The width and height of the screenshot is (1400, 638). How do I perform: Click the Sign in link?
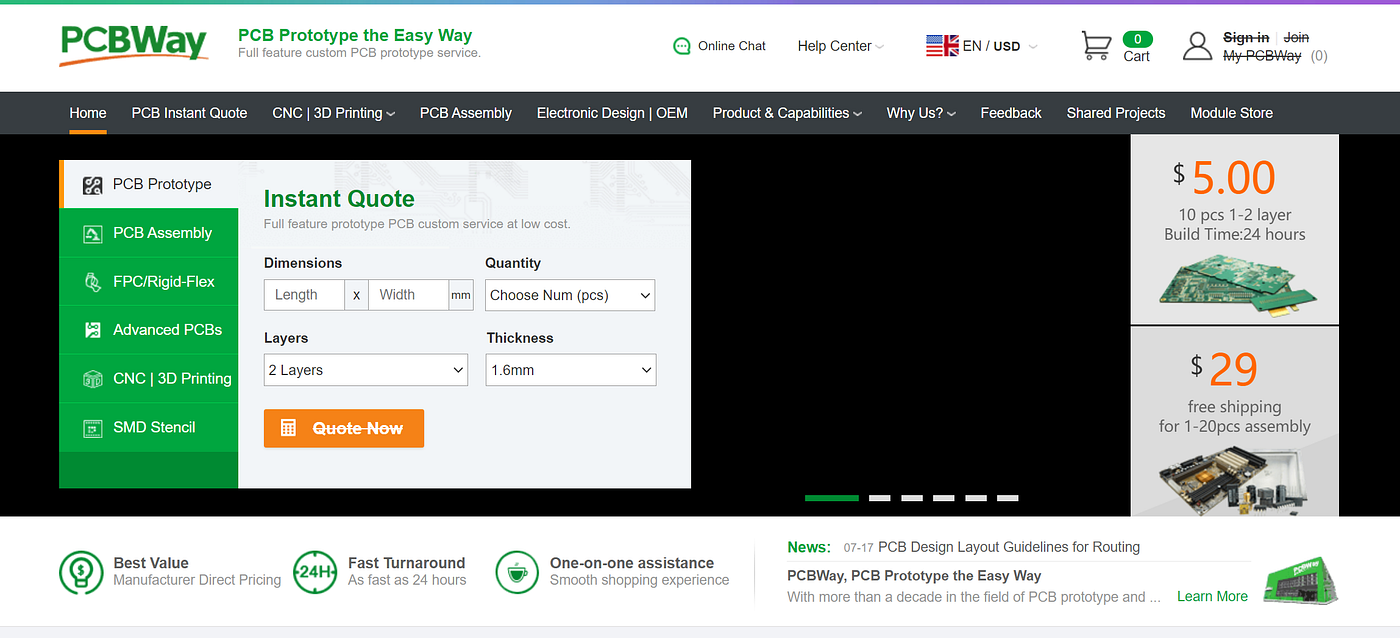(x=1246, y=37)
